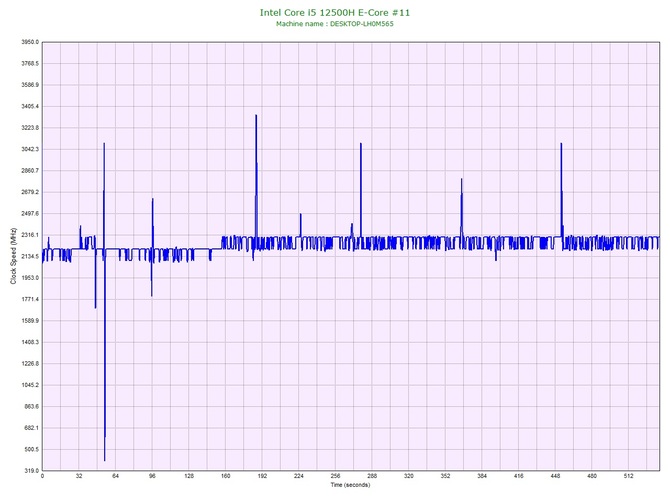Click the y-axis value 863.6
The height and width of the screenshot is (502, 670).
pos(31,406)
